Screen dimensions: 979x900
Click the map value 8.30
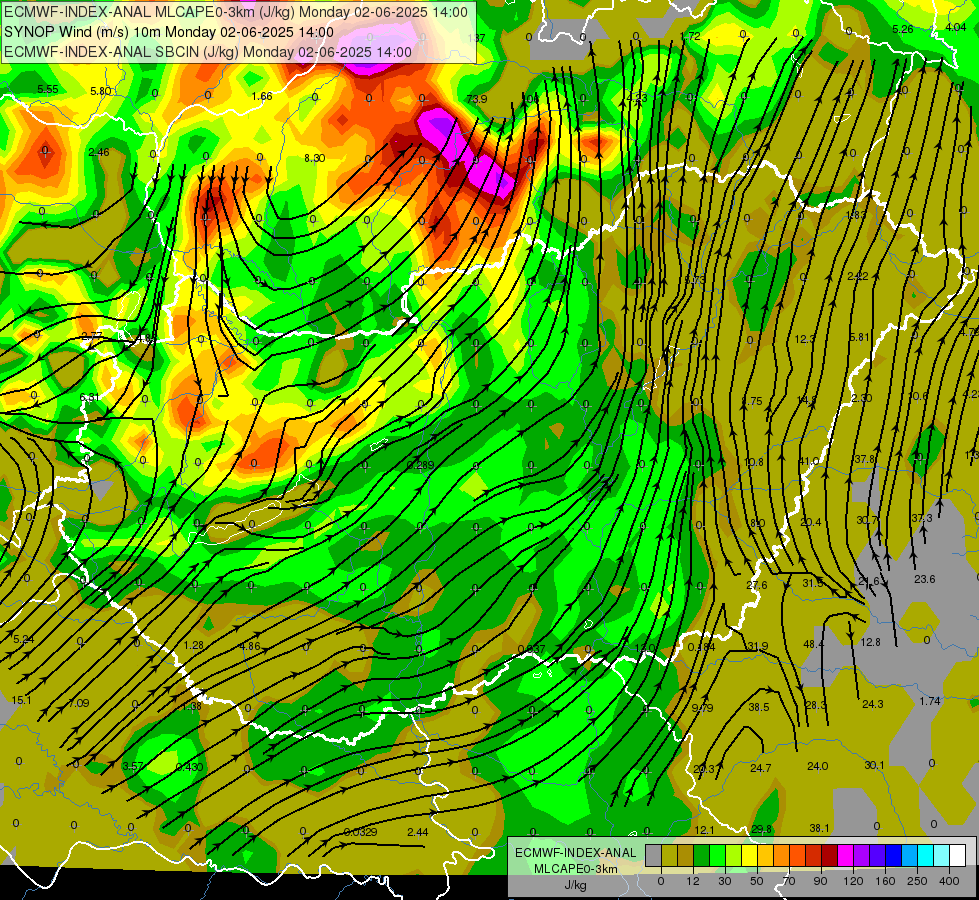coord(315,158)
